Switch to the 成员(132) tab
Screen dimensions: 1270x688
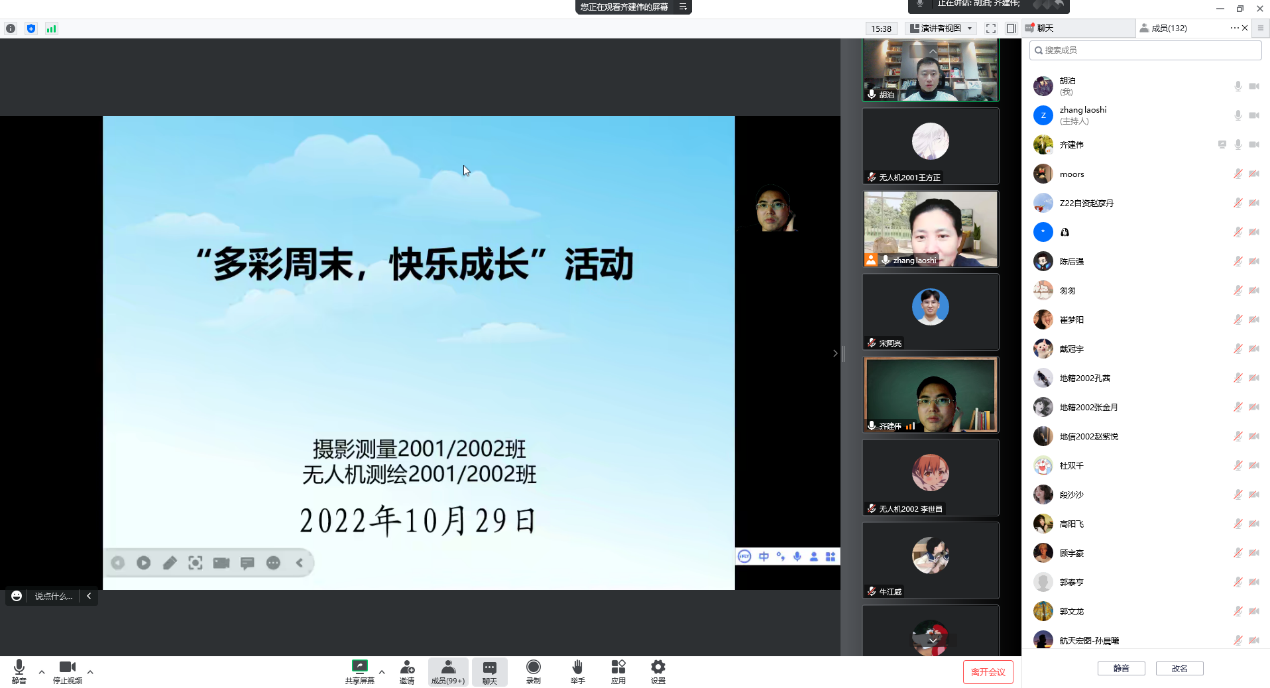(1163, 28)
